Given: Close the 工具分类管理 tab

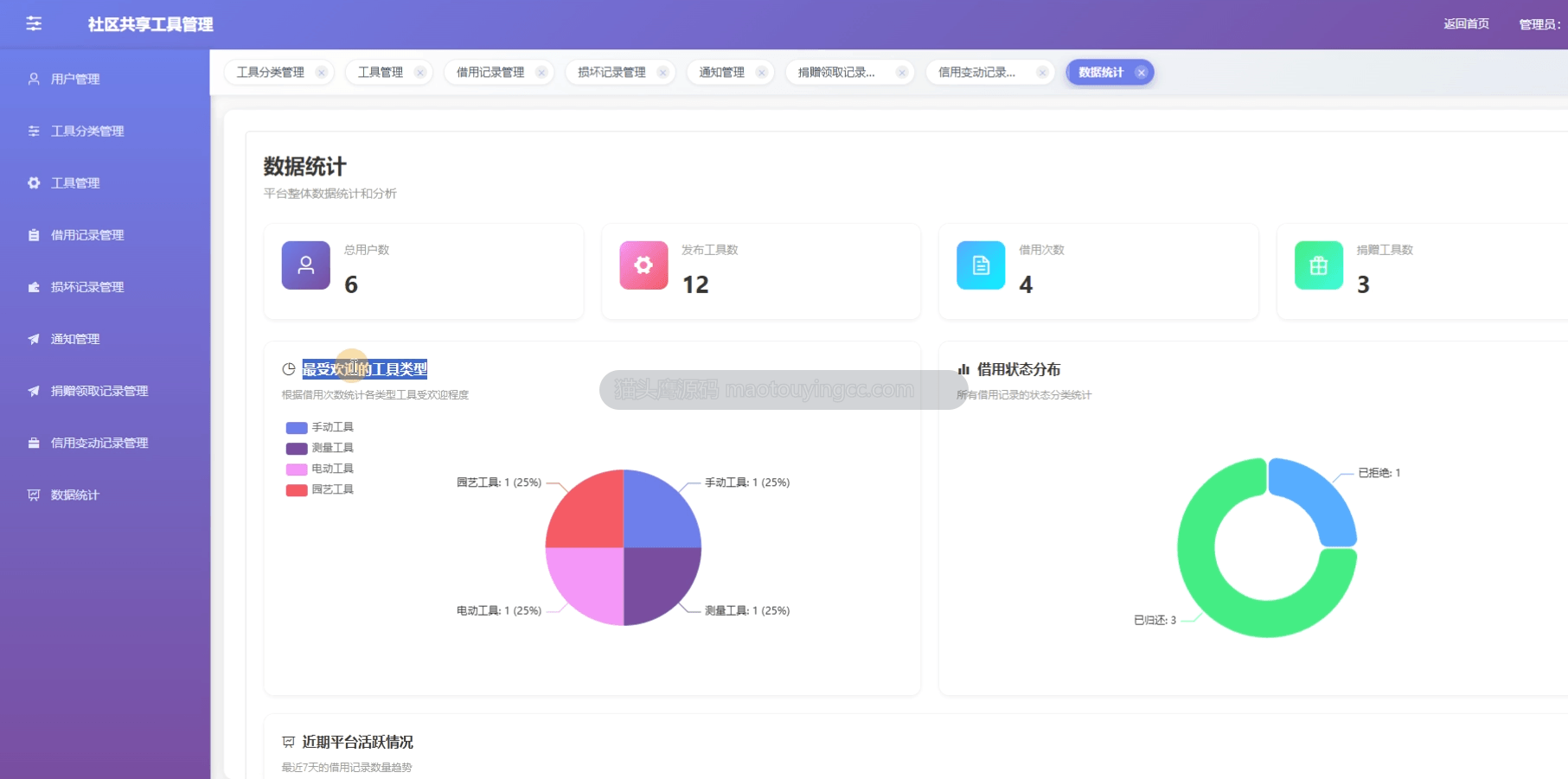Looking at the screenshot, I should point(322,73).
